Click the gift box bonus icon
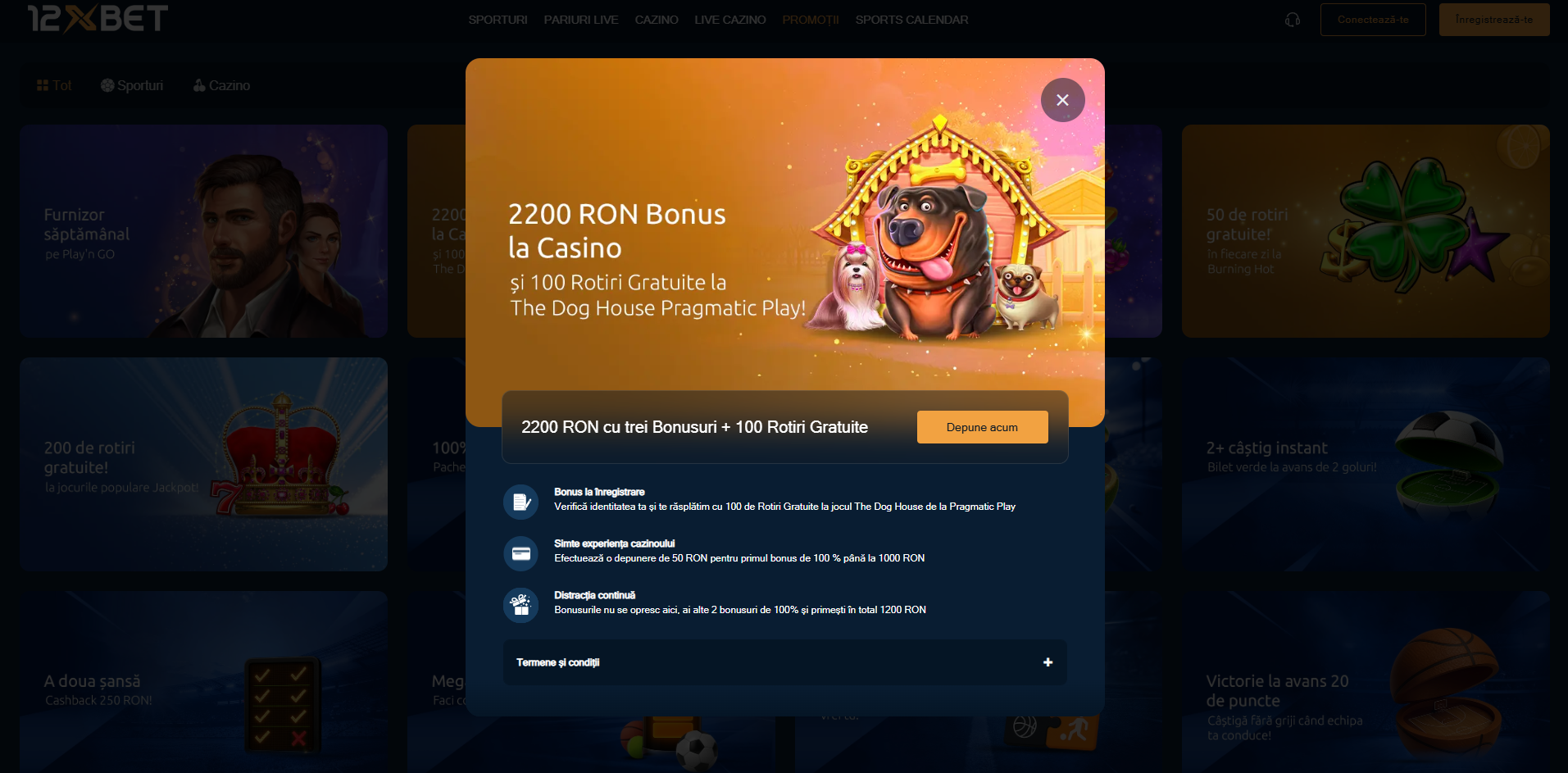The width and height of the screenshot is (1568, 773). point(520,605)
